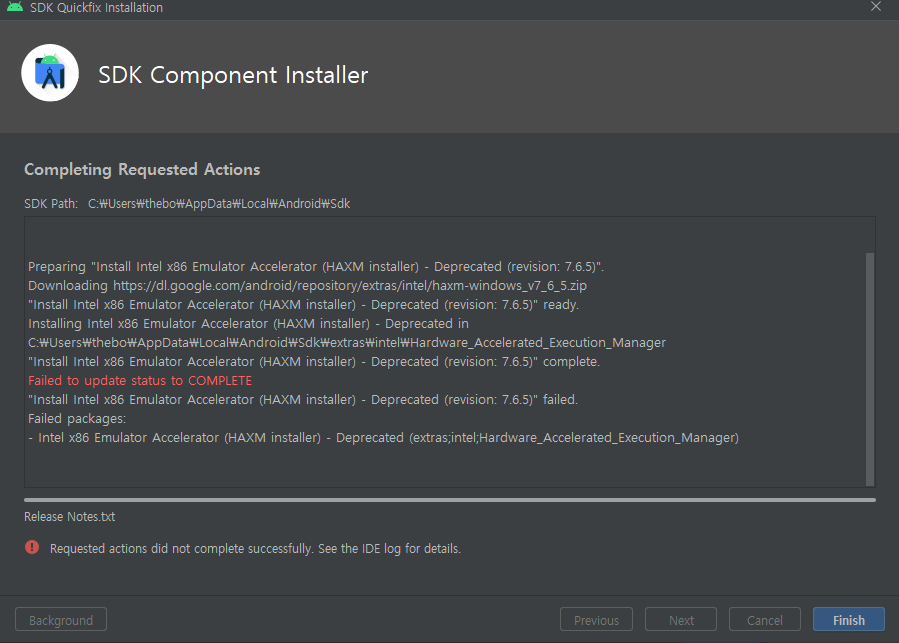Click the 'Installing Intel x86 Emulator Accelerator' line
The height and width of the screenshot is (643, 899).
(x=248, y=324)
